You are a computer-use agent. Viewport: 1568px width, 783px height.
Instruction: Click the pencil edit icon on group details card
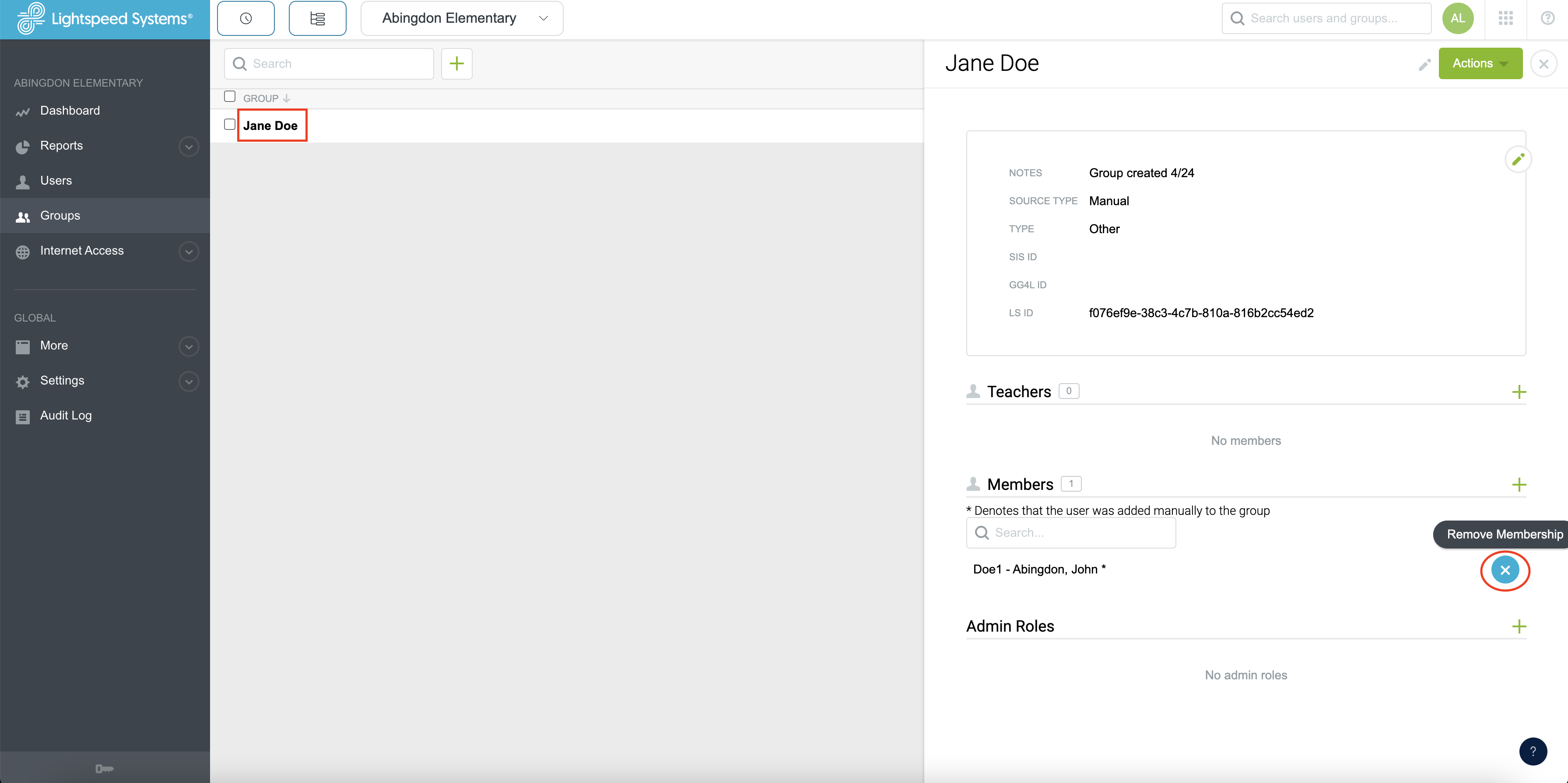(x=1519, y=159)
